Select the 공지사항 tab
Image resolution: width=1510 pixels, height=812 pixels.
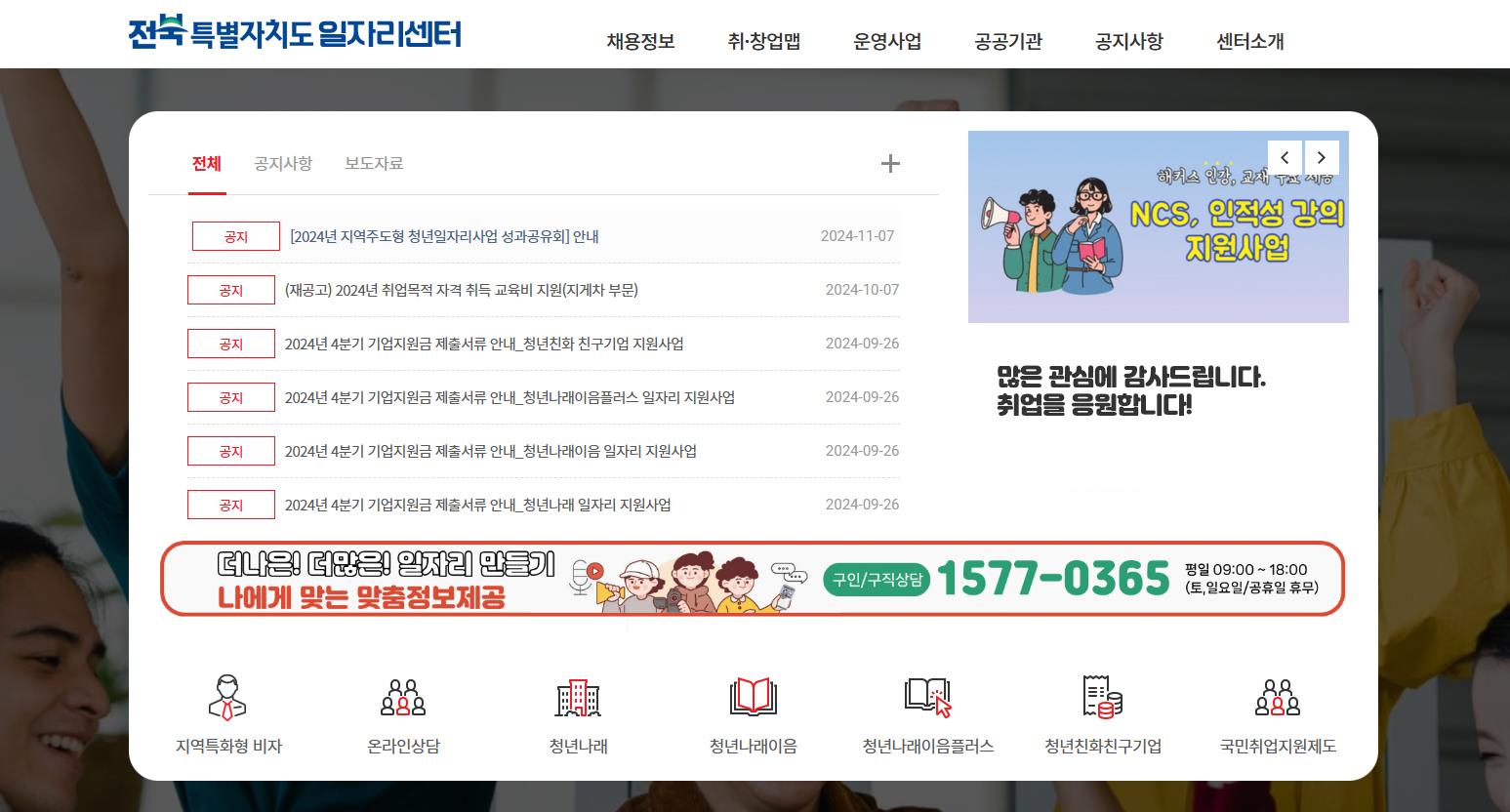click(282, 163)
